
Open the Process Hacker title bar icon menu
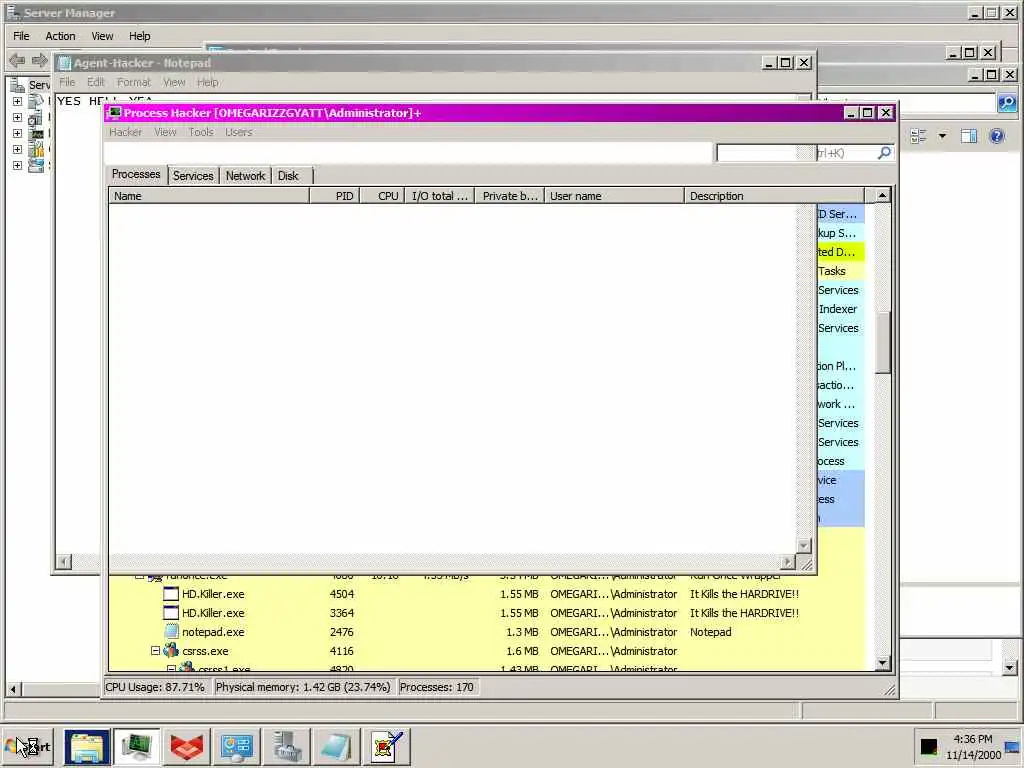[x=115, y=113]
